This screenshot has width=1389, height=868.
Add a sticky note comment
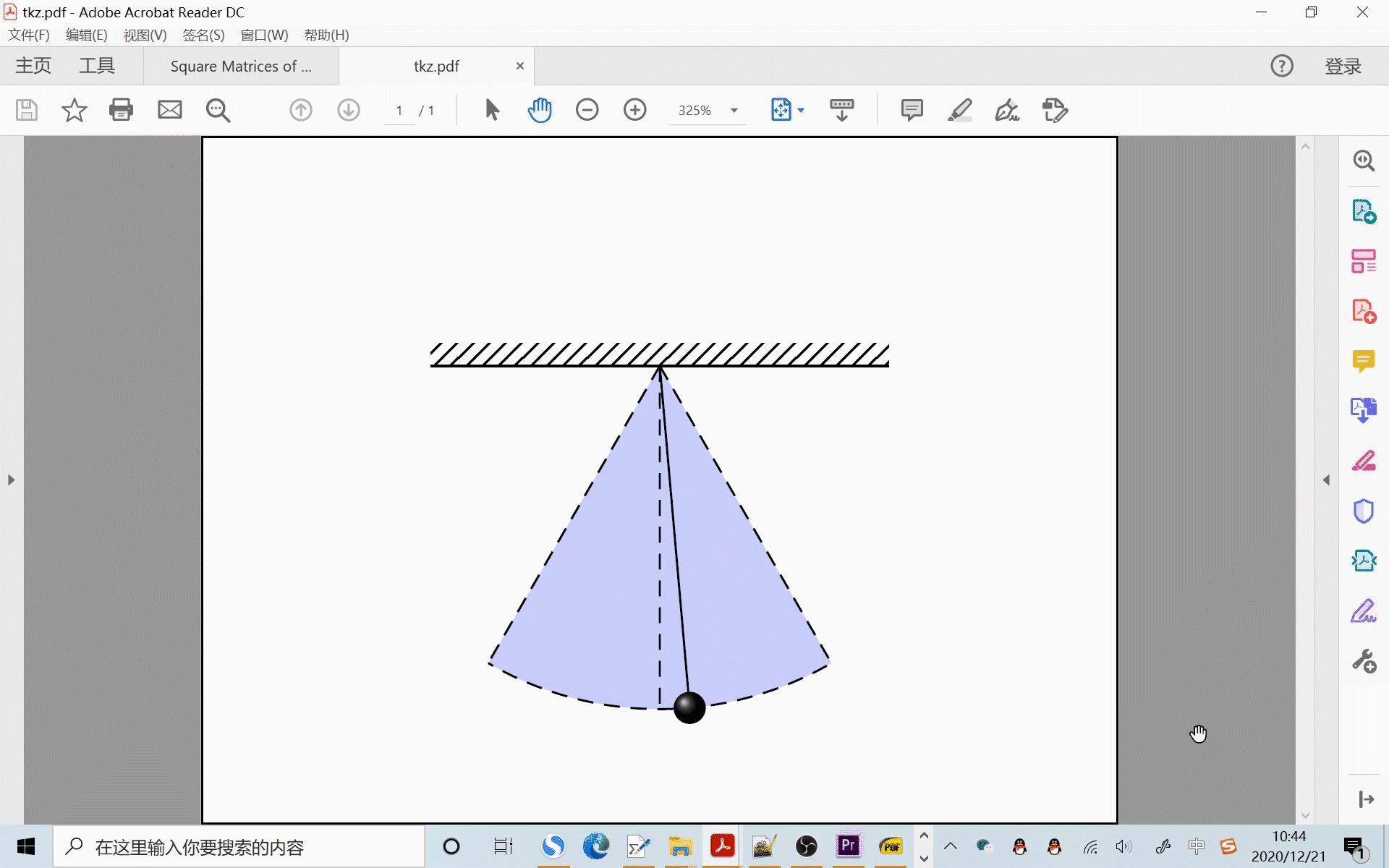[912, 110]
